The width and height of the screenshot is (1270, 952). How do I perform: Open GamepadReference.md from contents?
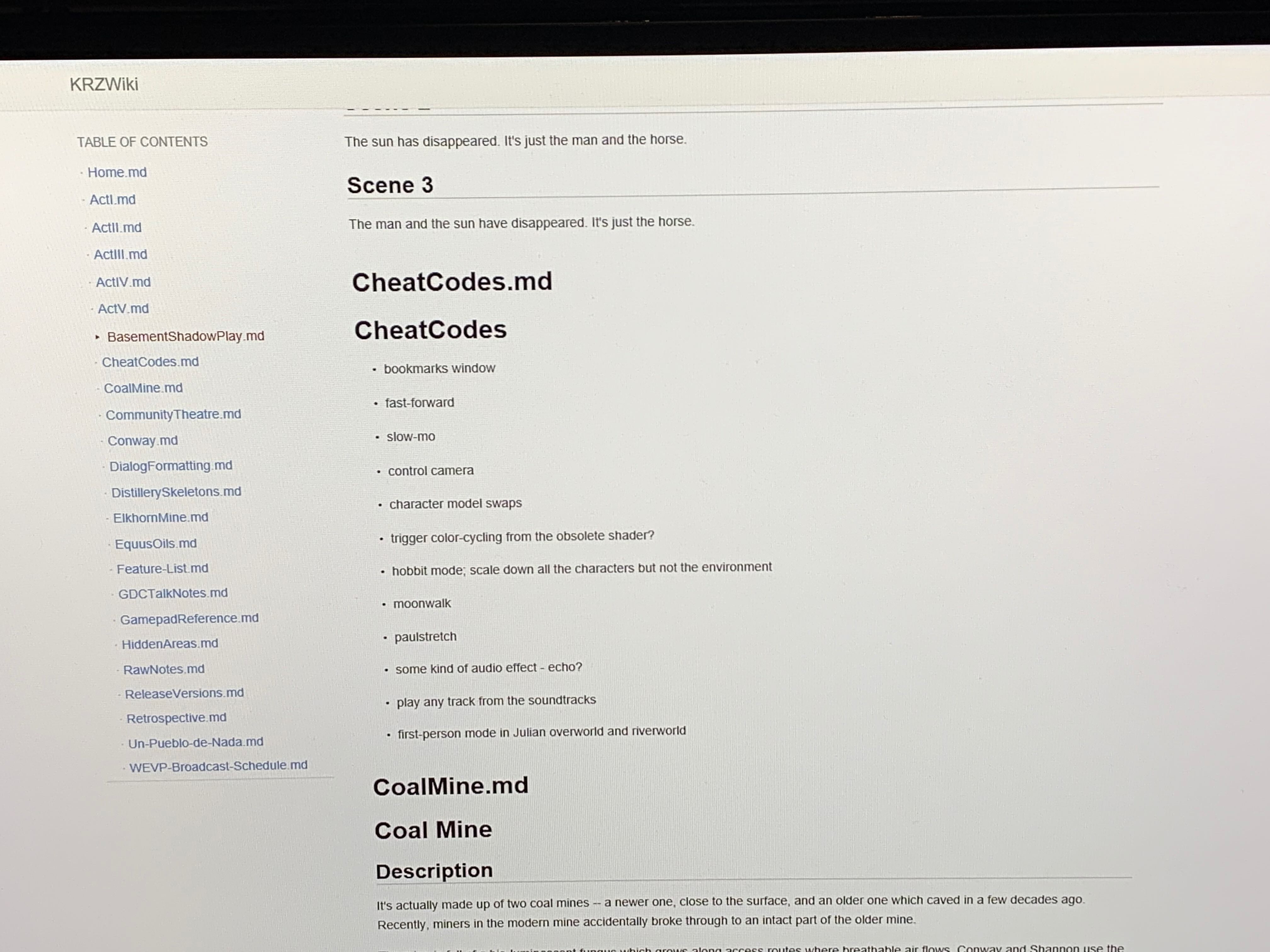click(190, 619)
